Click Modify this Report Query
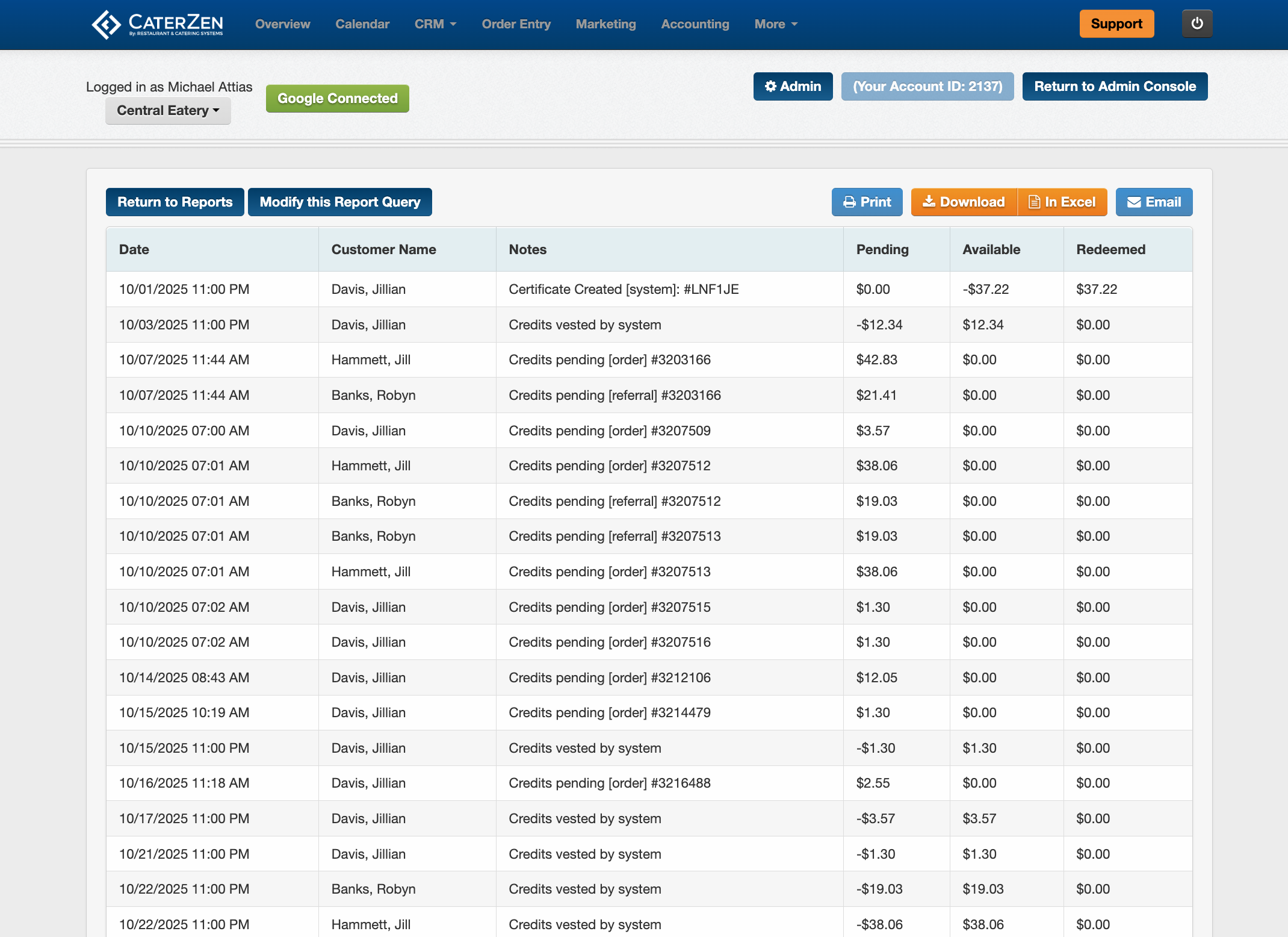Viewport: 1288px width, 937px height. [339, 202]
